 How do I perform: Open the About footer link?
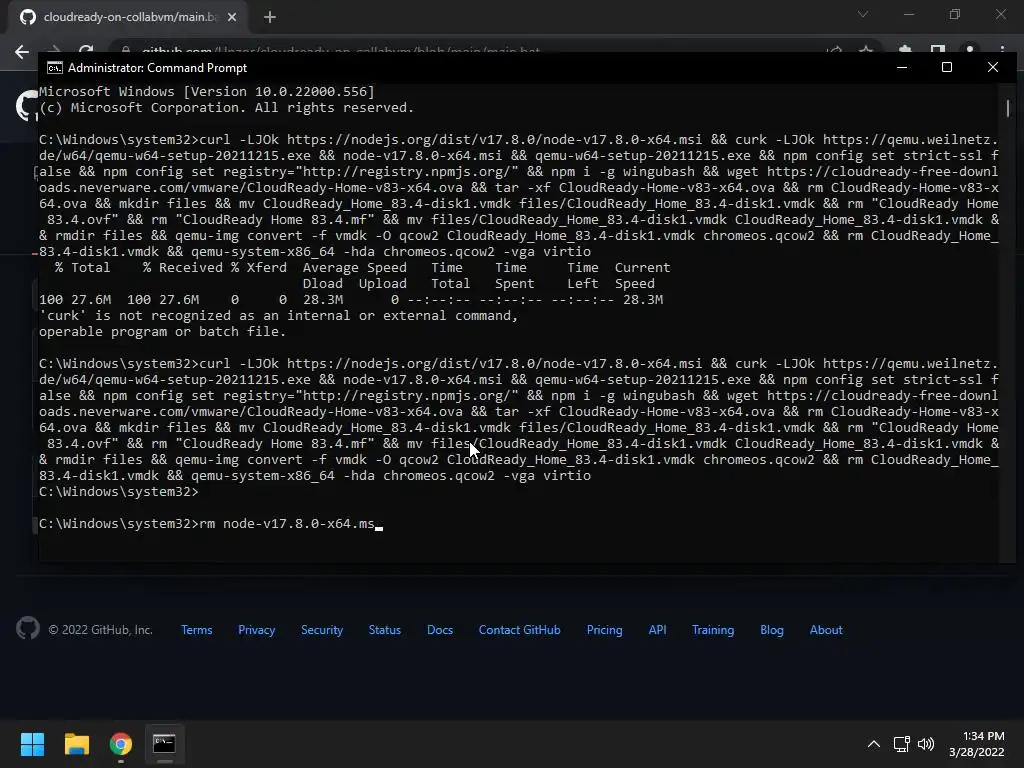tap(826, 630)
